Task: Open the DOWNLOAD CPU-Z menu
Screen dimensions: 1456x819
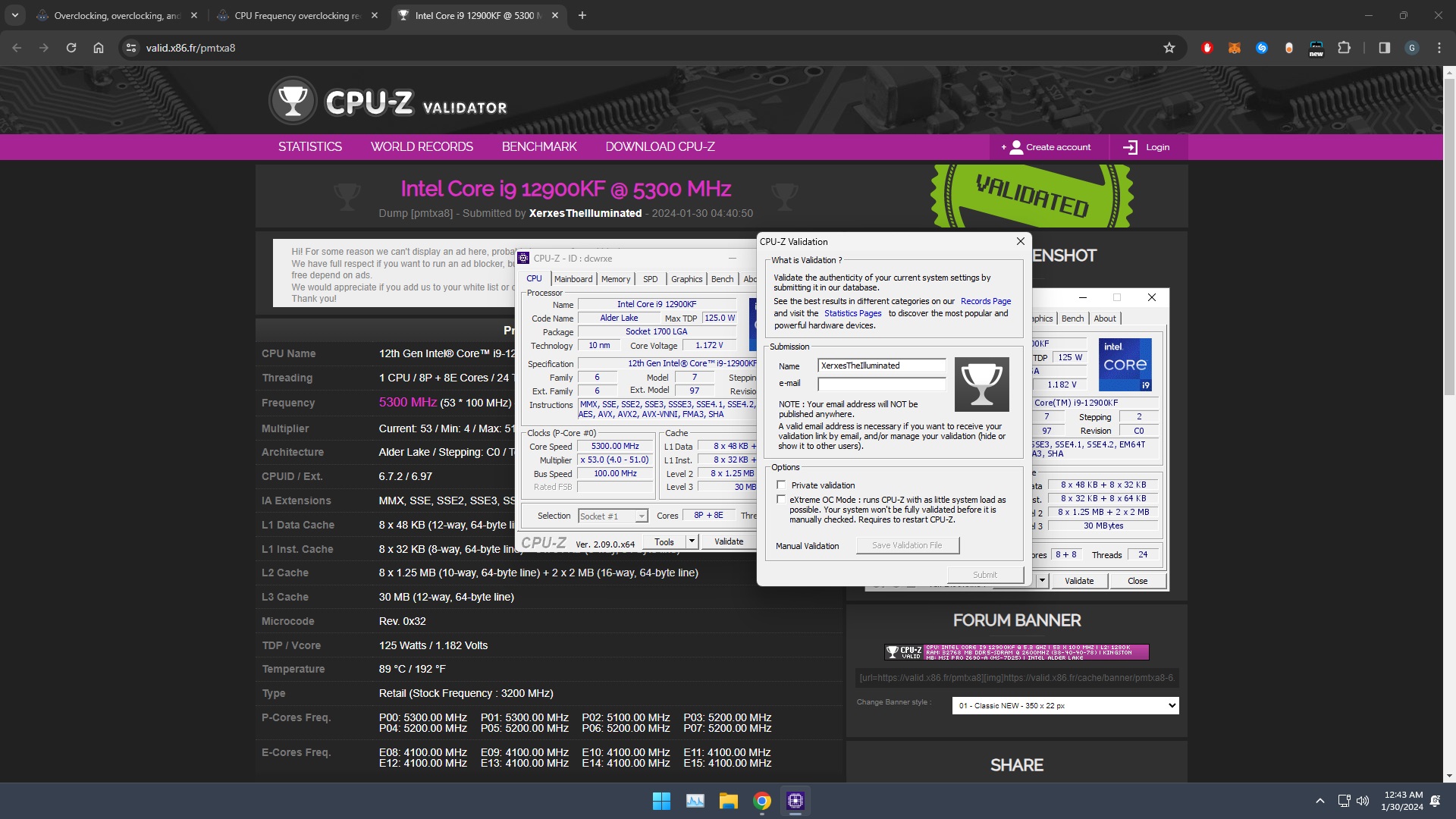Action: click(660, 147)
